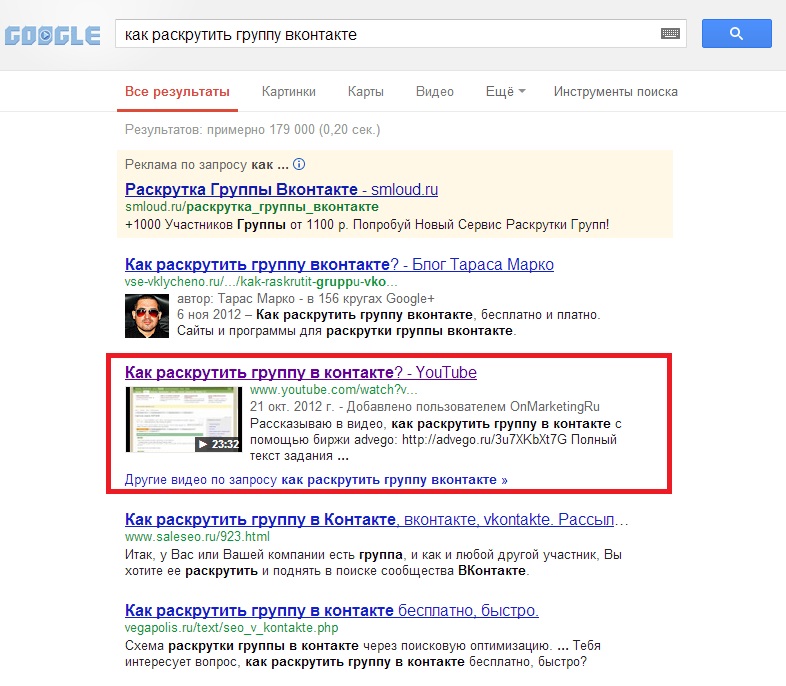Viewport: 786px width, 686px height.
Task: Click the vse-vklycheno.ru green URL
Action: pyautogui.click(x=261, y=282)
